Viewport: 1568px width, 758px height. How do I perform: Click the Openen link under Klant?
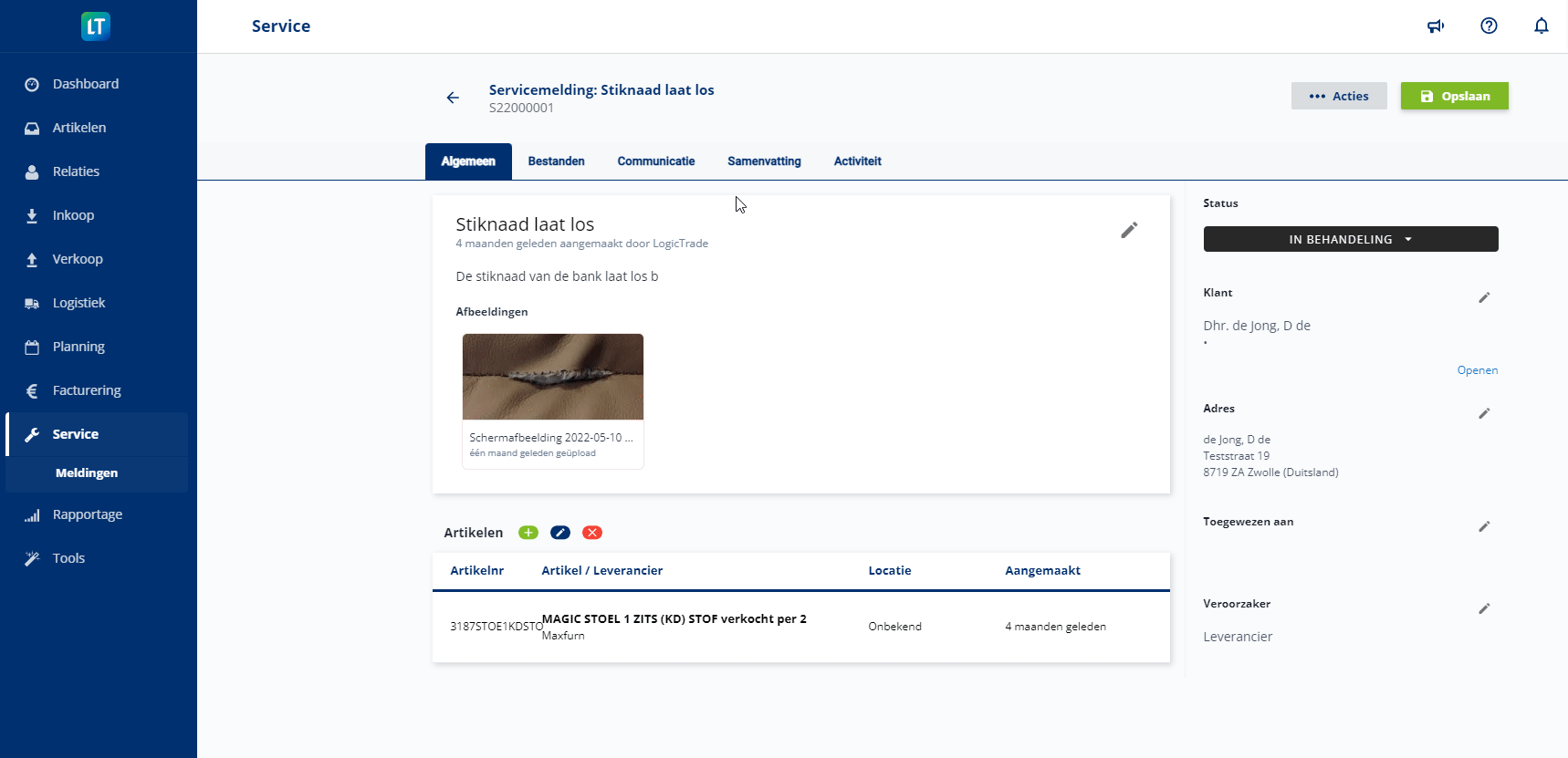click(x=1477, y=370)
